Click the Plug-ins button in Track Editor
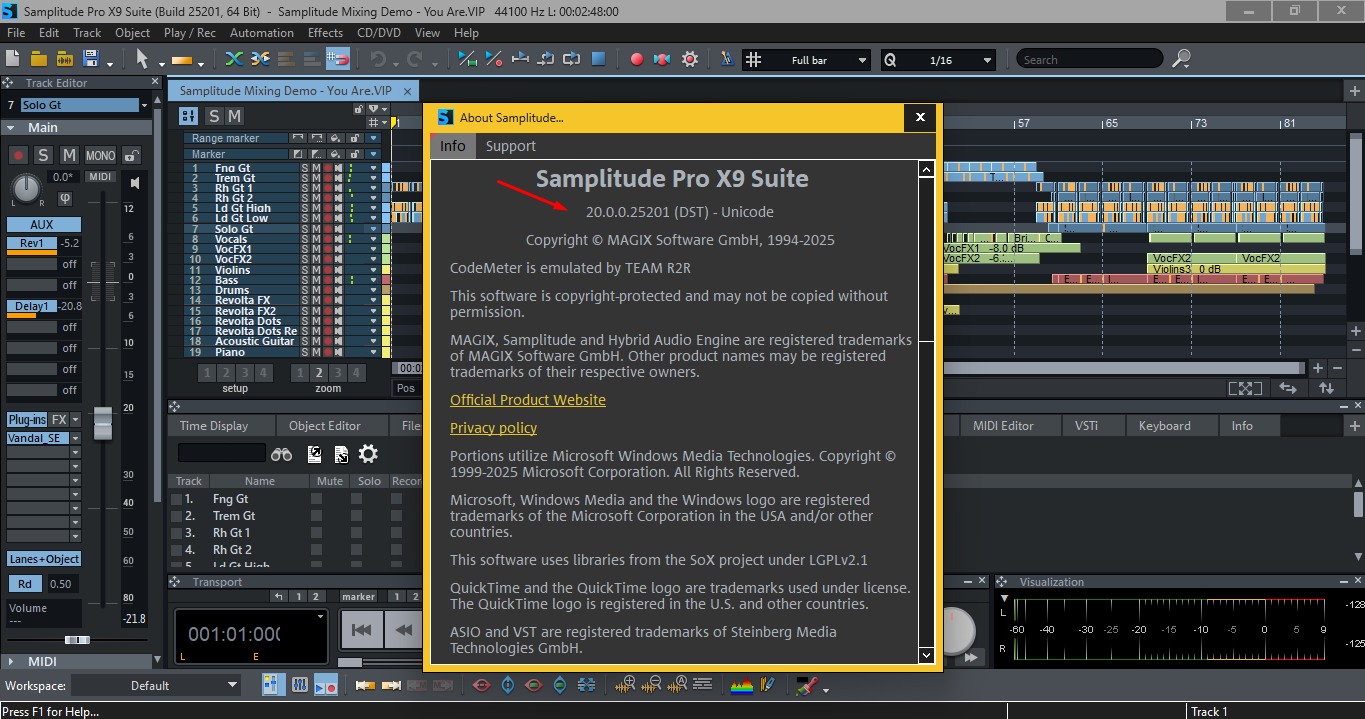The width and height of the screenshot is (1365, 719). 27,420
